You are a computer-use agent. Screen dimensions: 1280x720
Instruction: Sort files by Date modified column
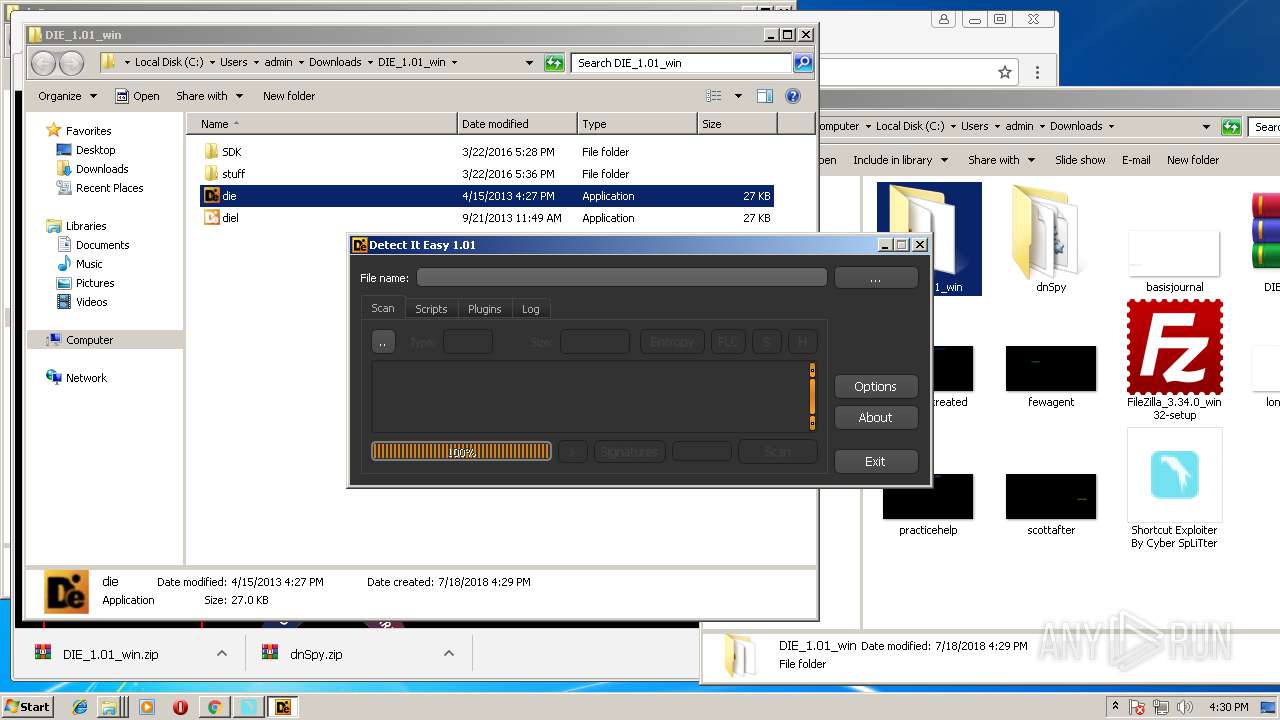tap(517, 124)
